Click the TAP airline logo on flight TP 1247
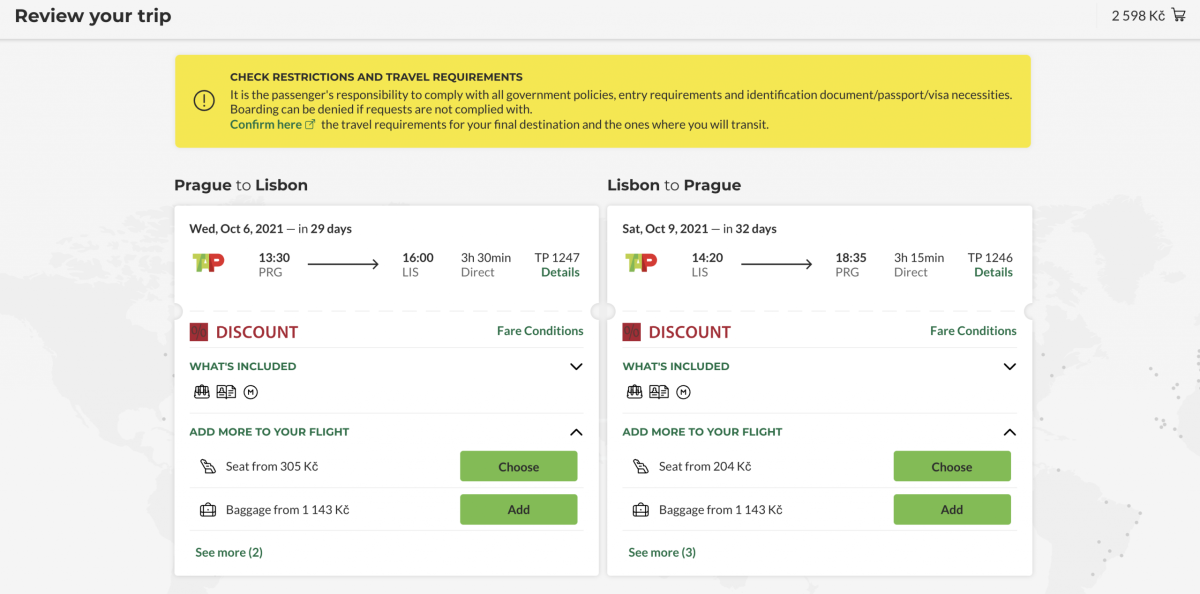The width and height of the screenshot is (1200, 594). (208, 263)
